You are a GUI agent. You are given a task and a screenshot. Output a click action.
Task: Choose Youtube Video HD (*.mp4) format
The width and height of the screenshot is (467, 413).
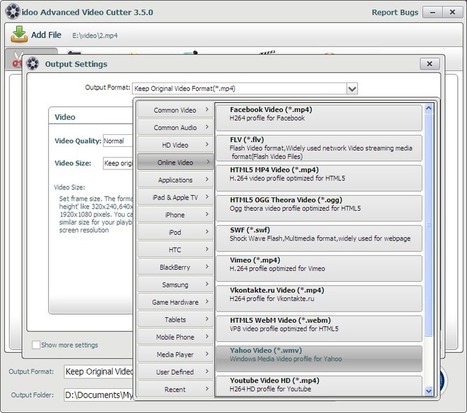319,385
